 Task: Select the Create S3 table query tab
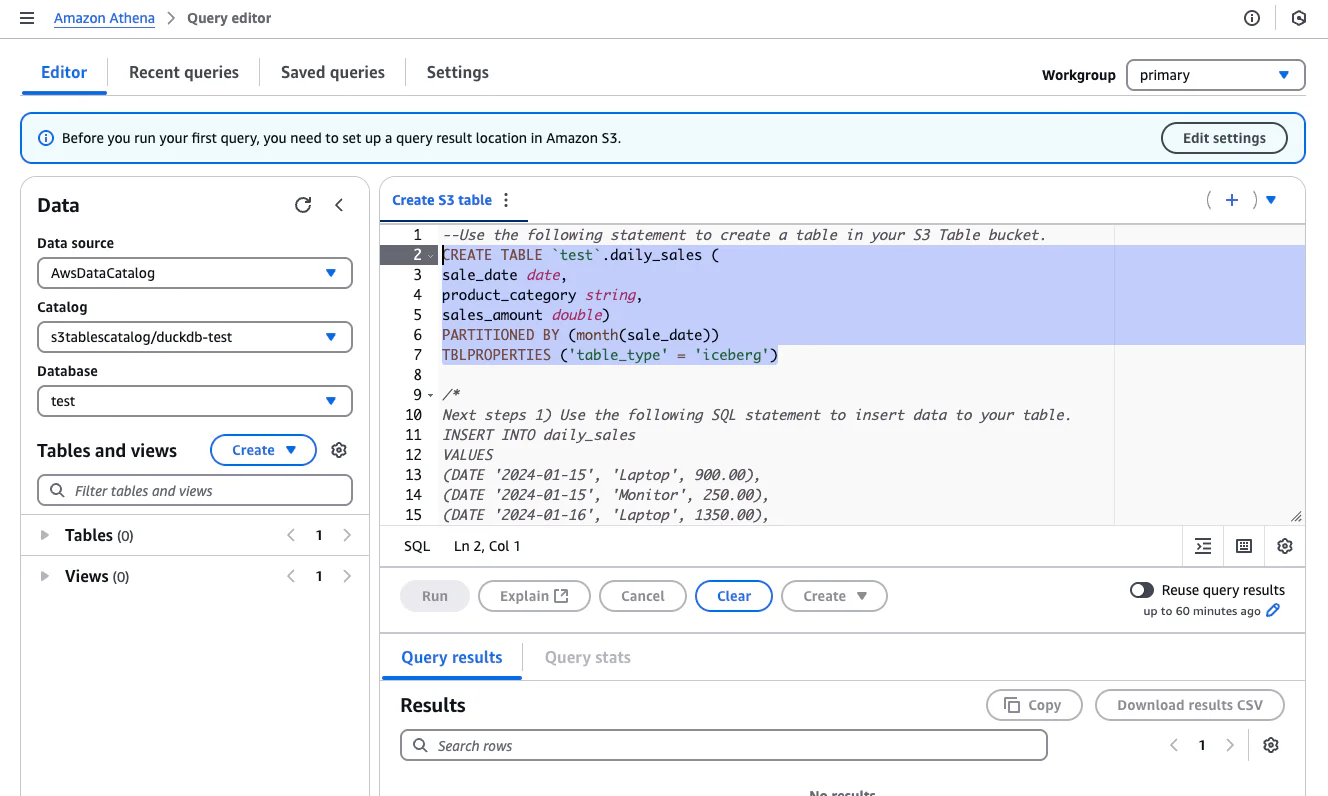442,200
